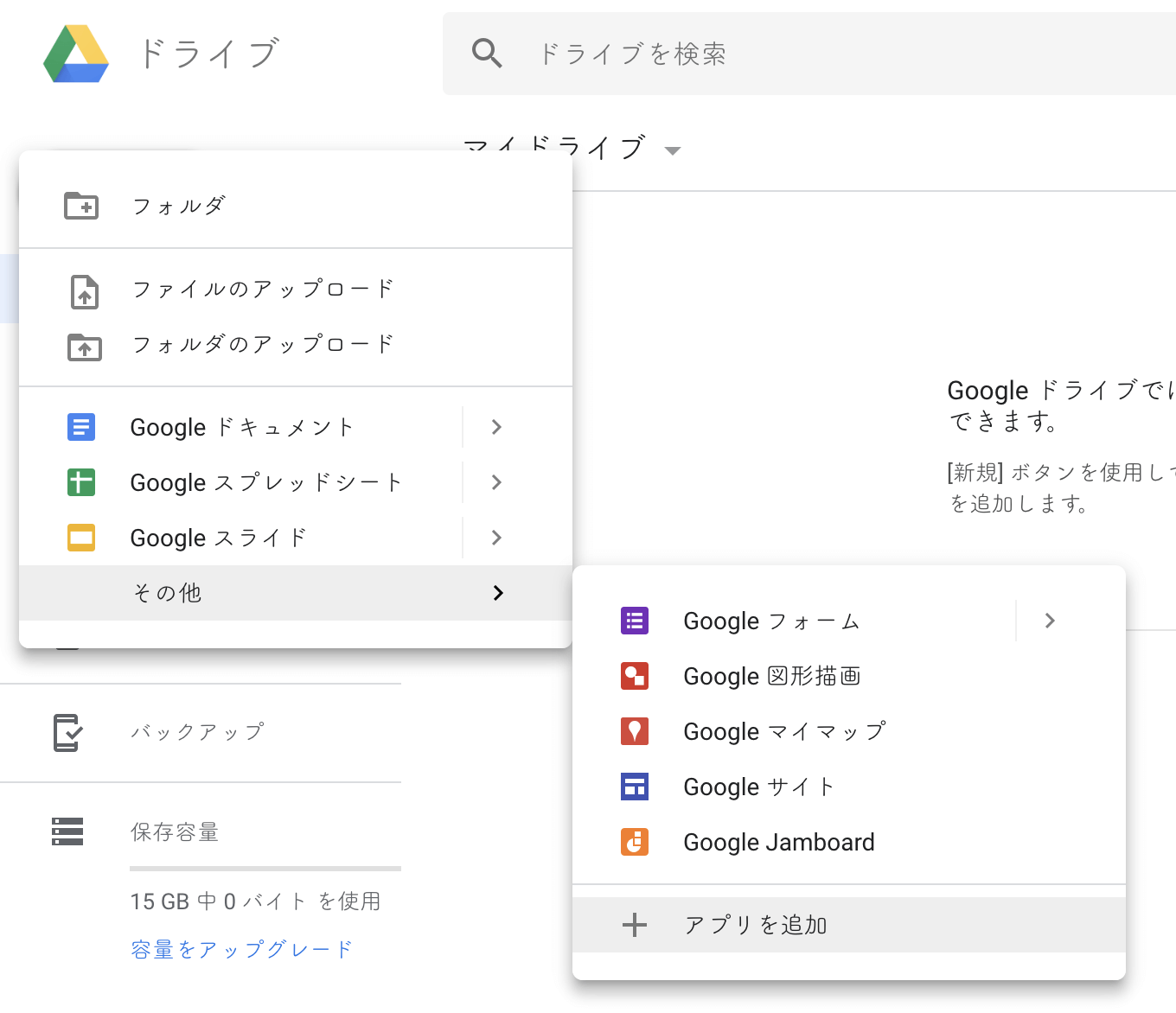Open the マイドライブ dropdown arrow

click(x=673, y=150)
